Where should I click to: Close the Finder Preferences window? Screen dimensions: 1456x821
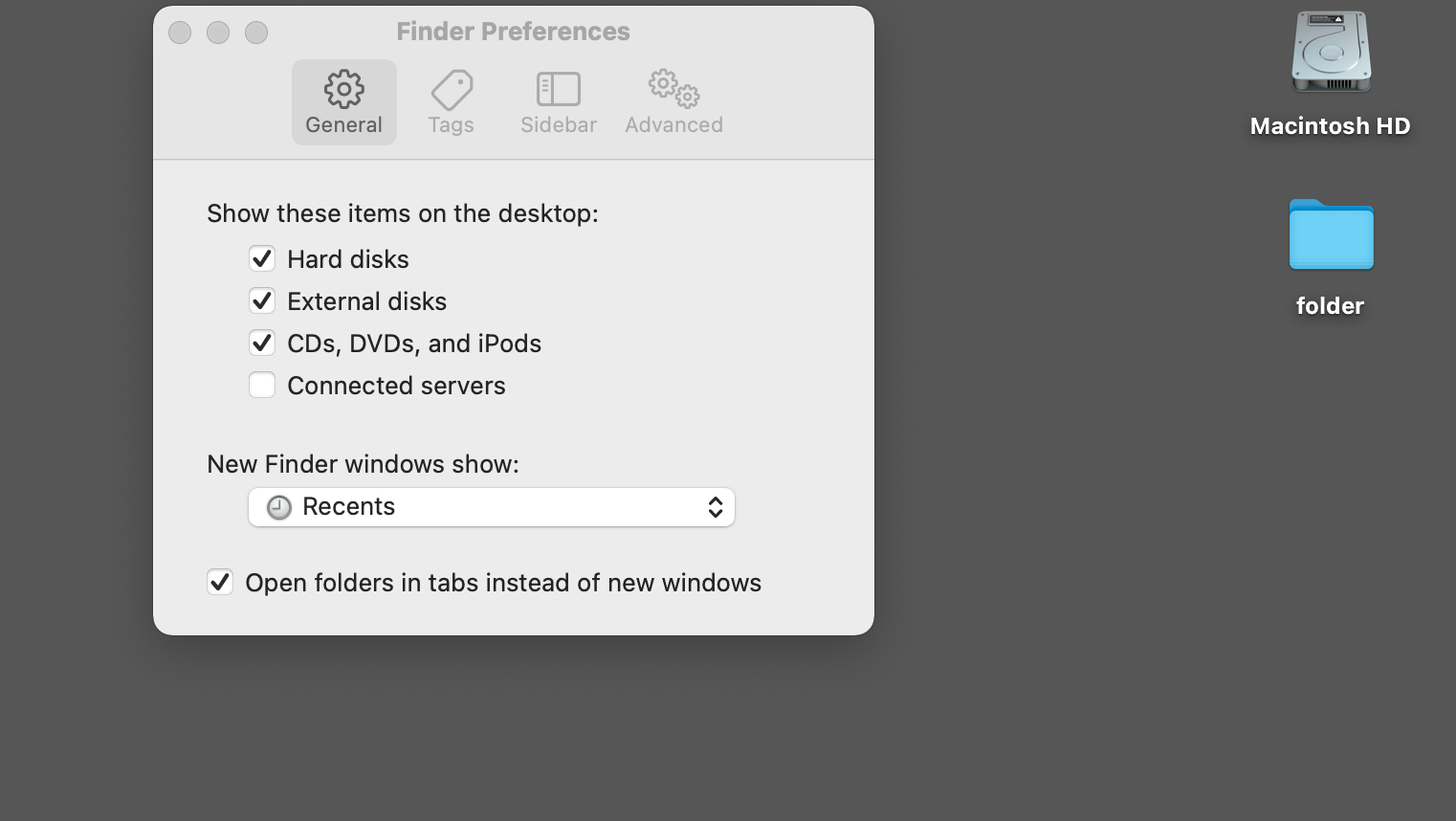180,33
